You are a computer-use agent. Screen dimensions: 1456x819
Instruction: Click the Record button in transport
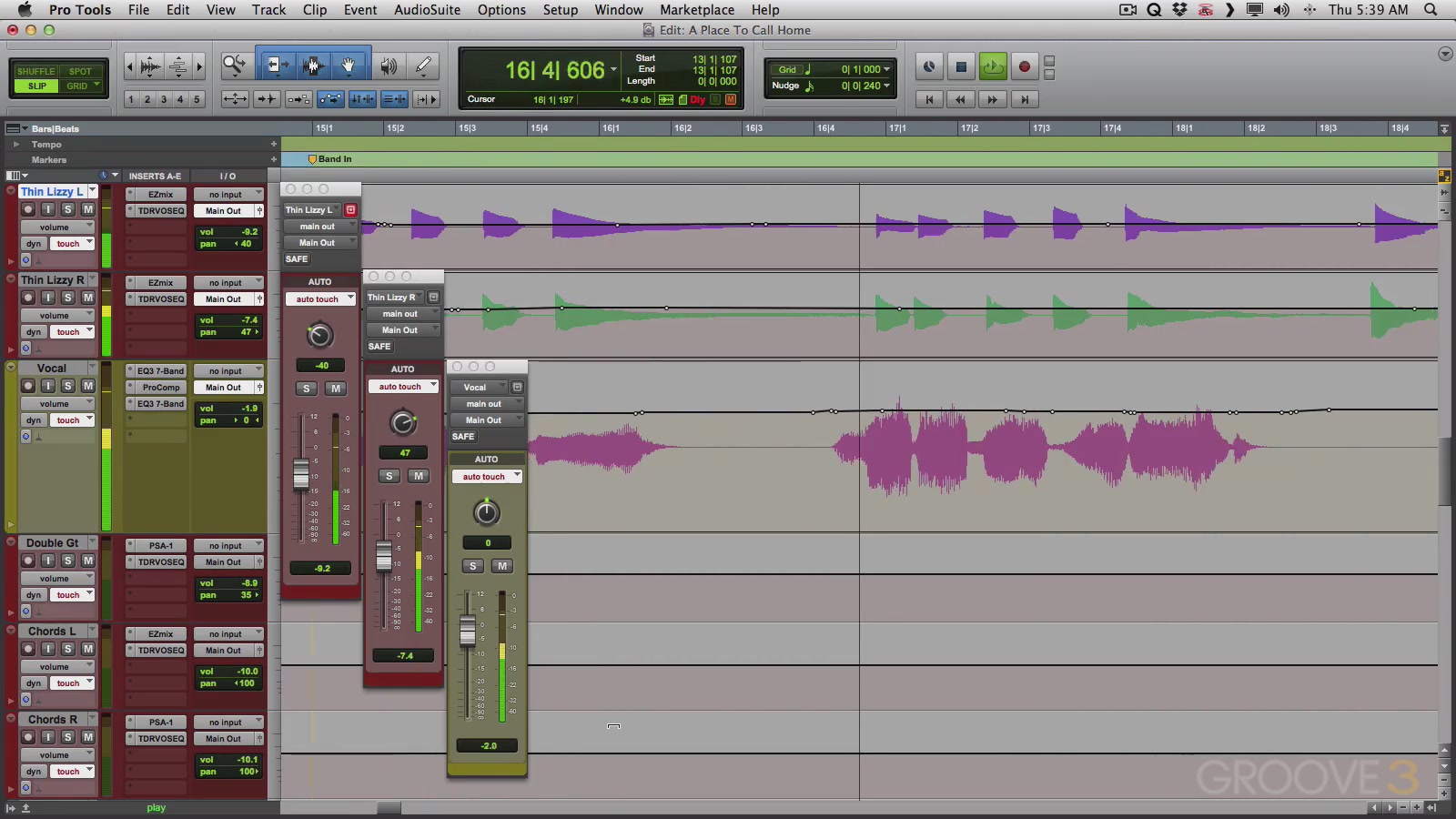click(1024, 66)
